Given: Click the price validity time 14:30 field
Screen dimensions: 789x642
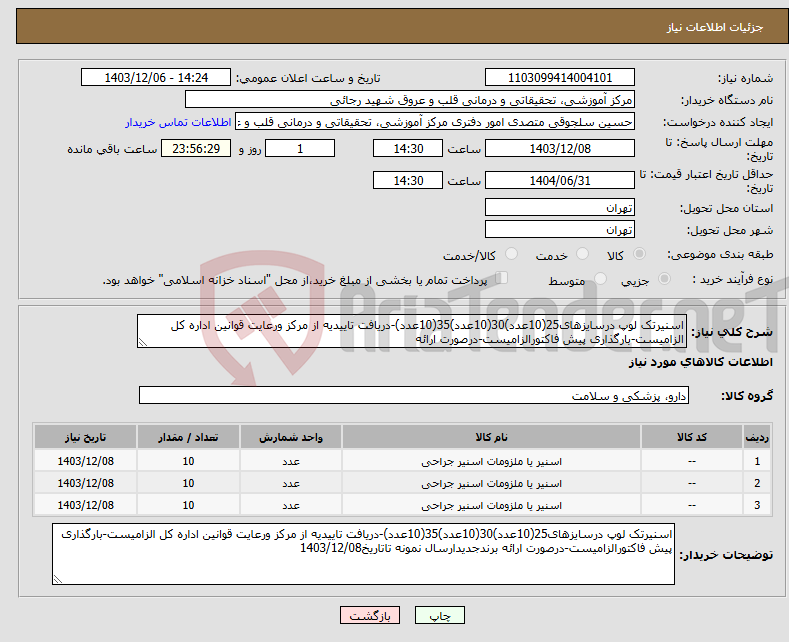Looking at the screenshot, I should [408, 180].
